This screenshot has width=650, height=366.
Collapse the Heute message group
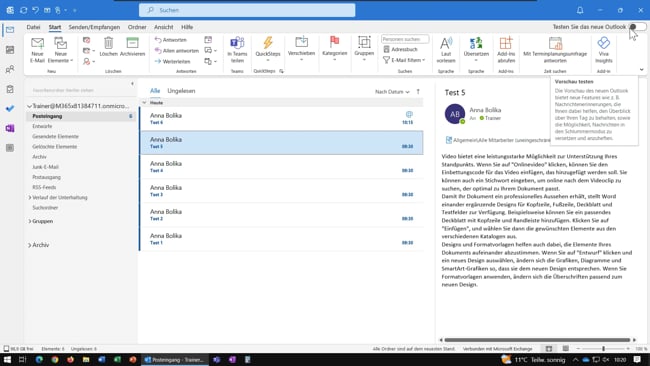144,102
